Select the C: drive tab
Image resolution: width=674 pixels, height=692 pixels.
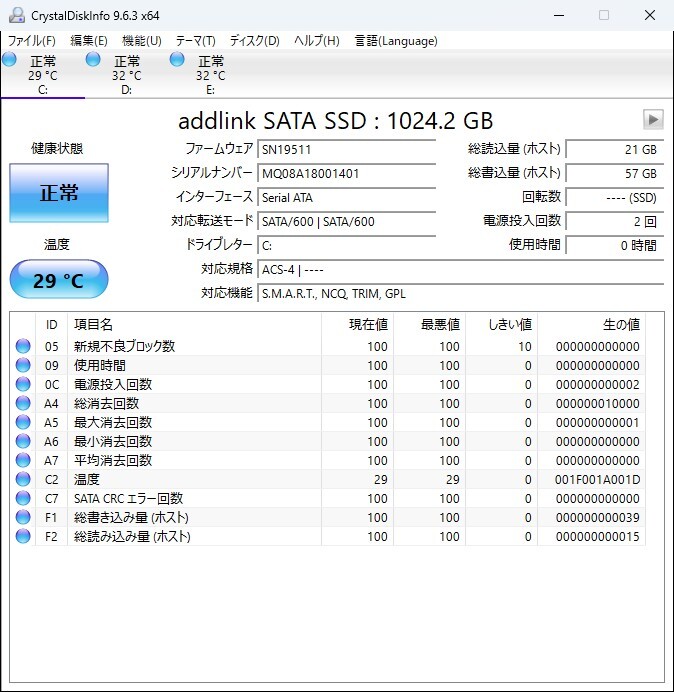(x=43, y=74)
